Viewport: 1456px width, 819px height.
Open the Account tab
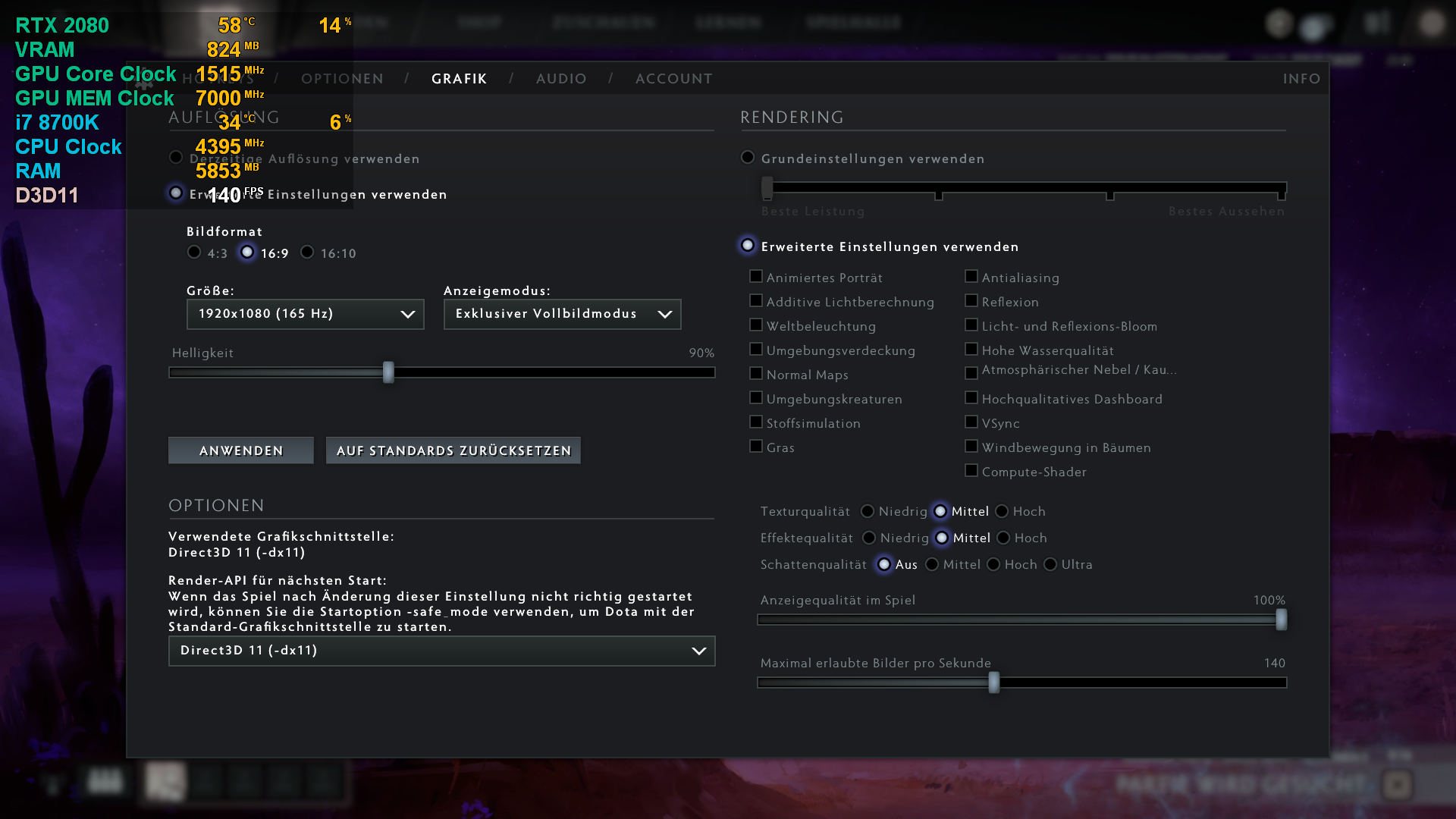(673, 79)
